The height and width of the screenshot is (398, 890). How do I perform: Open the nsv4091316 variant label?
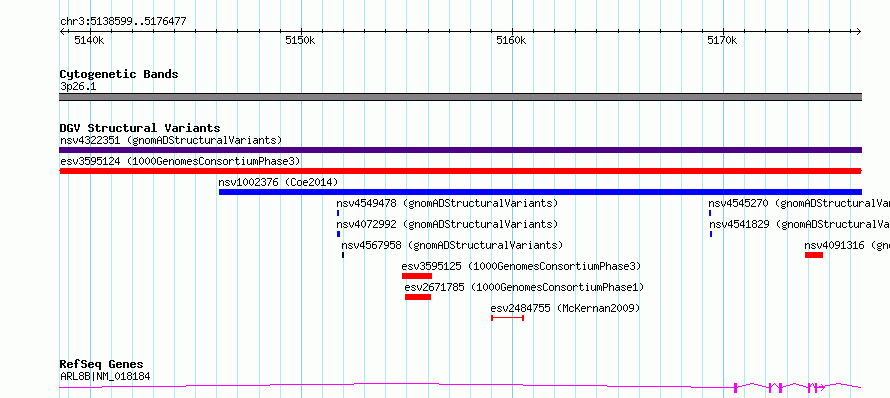(847, 245)
